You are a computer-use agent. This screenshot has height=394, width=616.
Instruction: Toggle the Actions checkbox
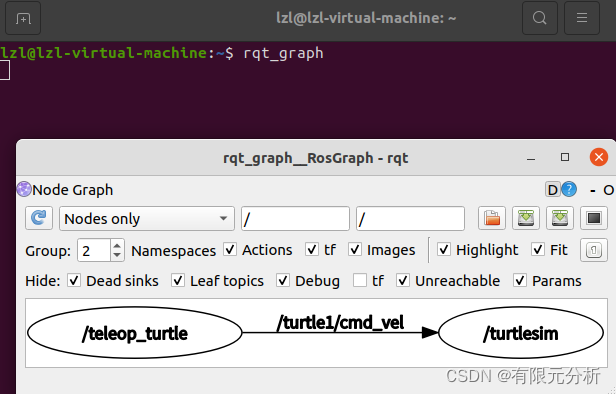pos(230,249)
